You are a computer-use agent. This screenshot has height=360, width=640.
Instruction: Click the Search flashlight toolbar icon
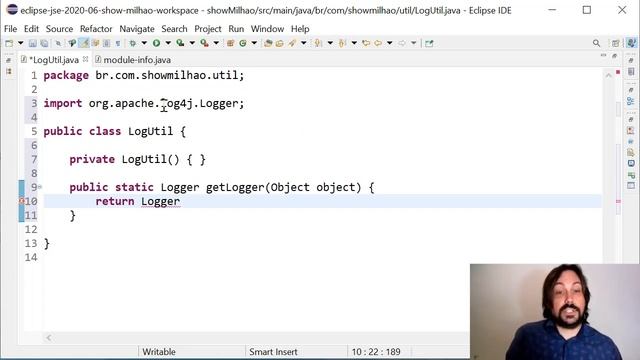point(292,43)
